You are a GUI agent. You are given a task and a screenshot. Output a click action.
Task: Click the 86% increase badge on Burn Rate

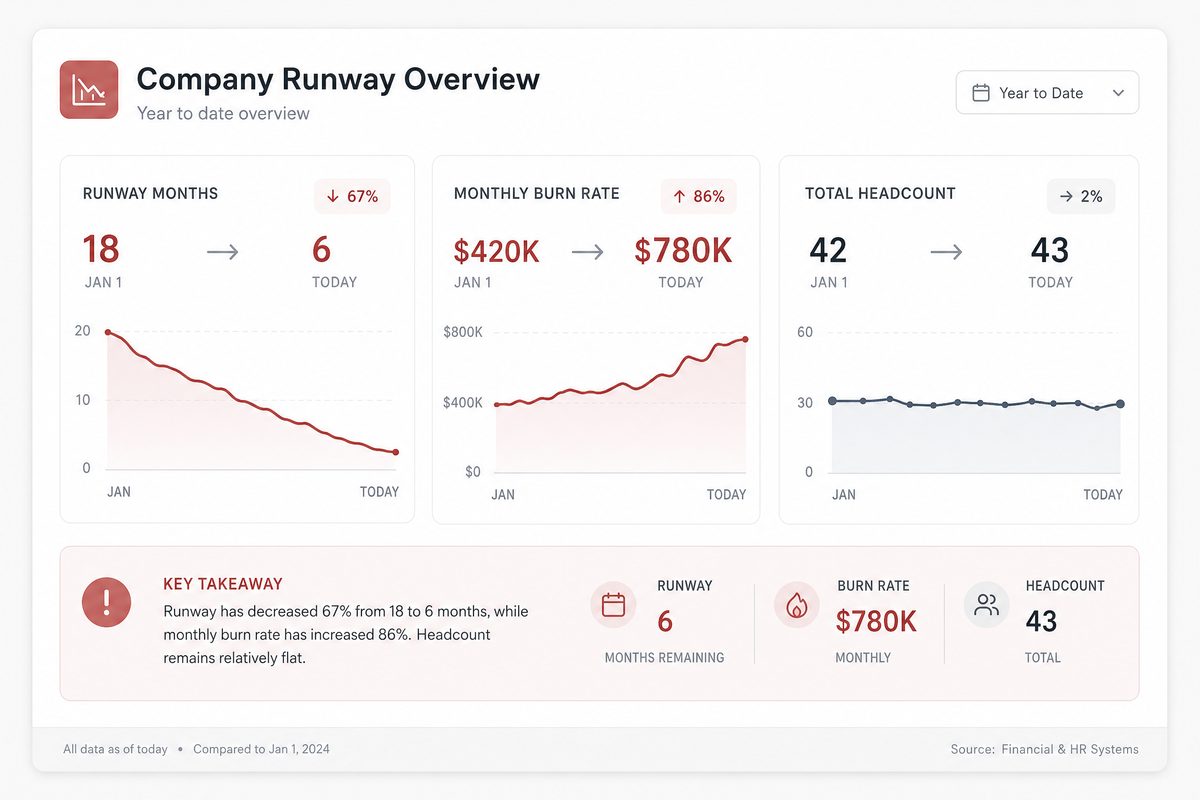coord(698,196)
